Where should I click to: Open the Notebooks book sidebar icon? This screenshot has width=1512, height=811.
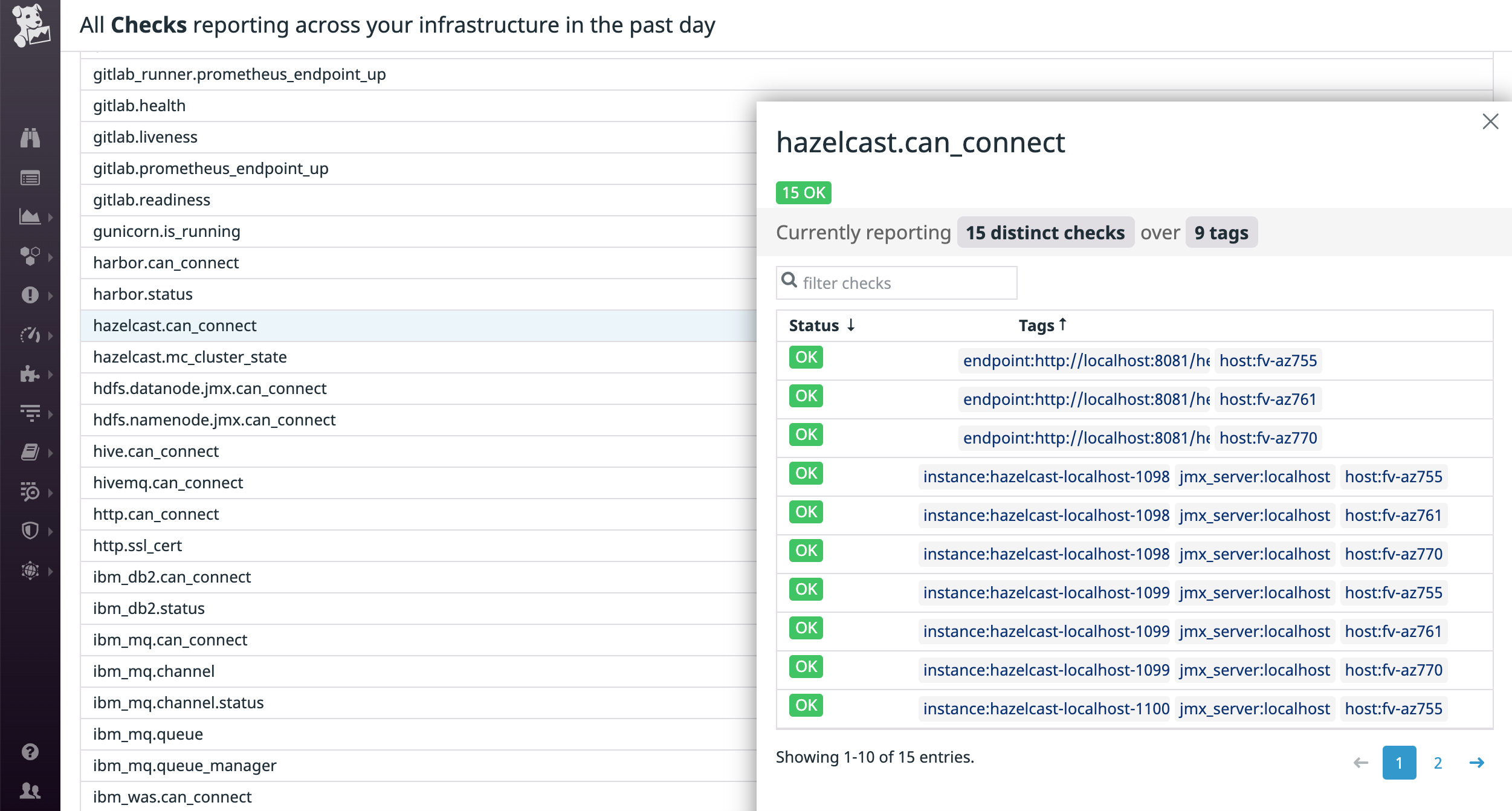(x=29, y=452)
